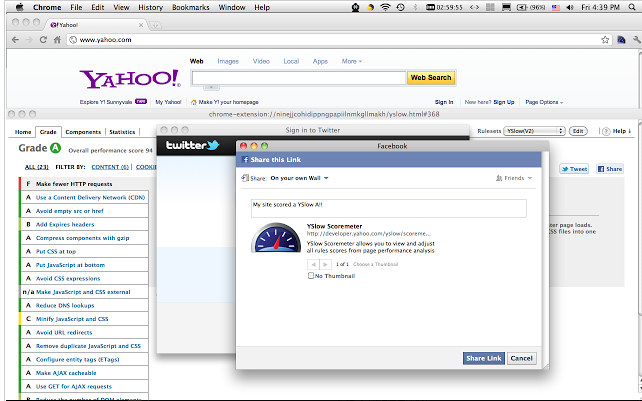Open the Time Machine menu bar icon
Screen dimensions: 642x401
[x=400, y=7]
